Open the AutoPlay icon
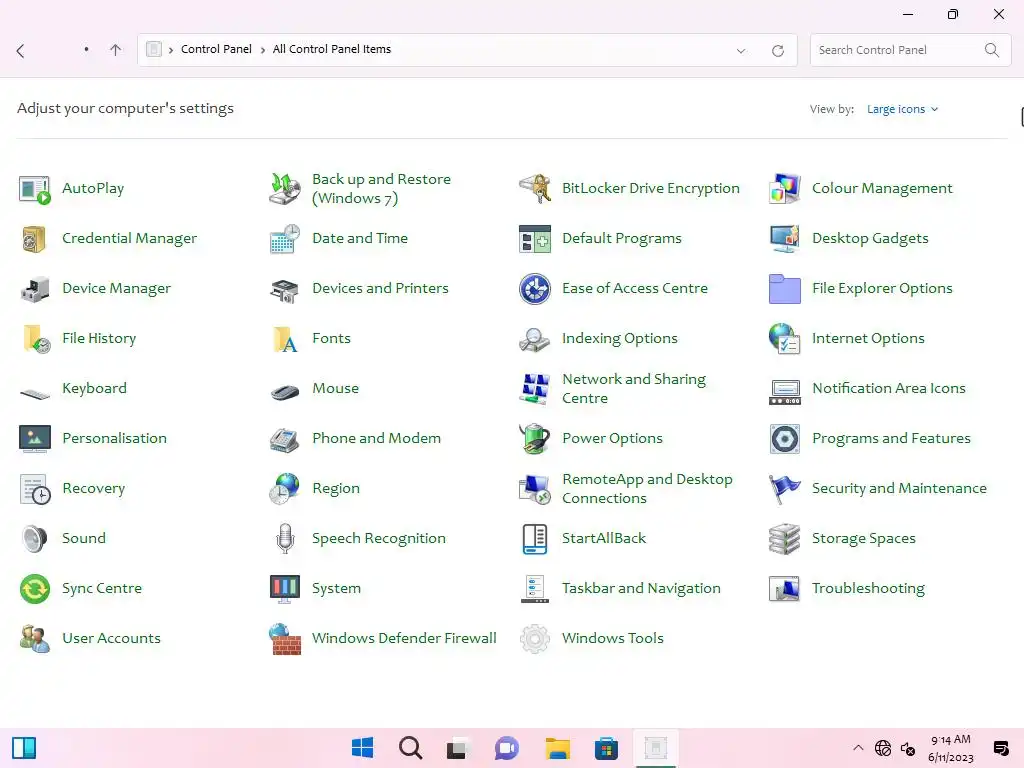Image resolution: width=1024 pixels, height=768 pixels. pos(35,189)
